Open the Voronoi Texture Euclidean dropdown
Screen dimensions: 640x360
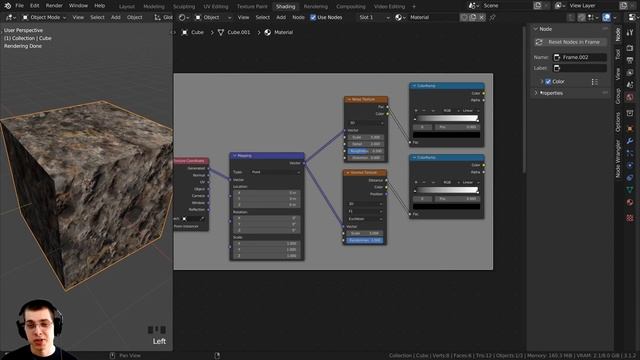[365, 219]
